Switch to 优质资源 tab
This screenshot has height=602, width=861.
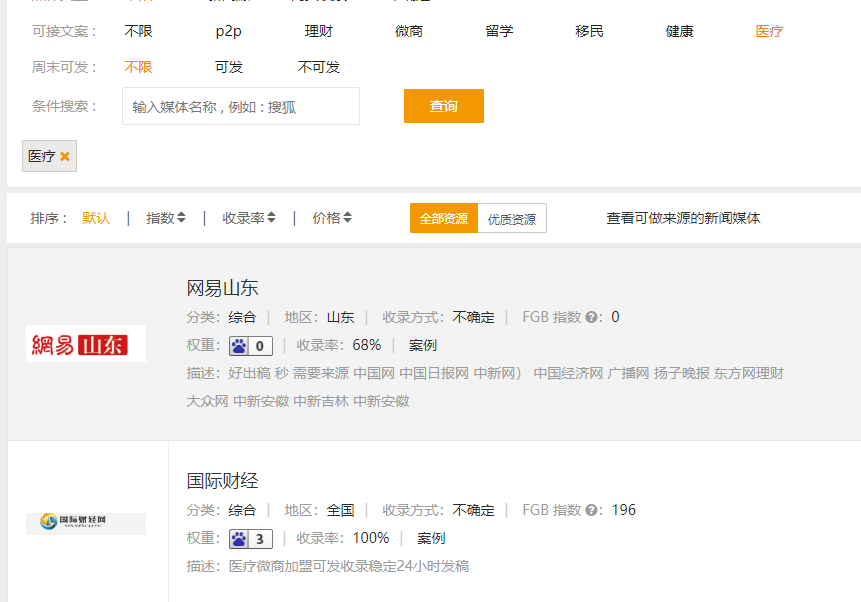(512, 218)
